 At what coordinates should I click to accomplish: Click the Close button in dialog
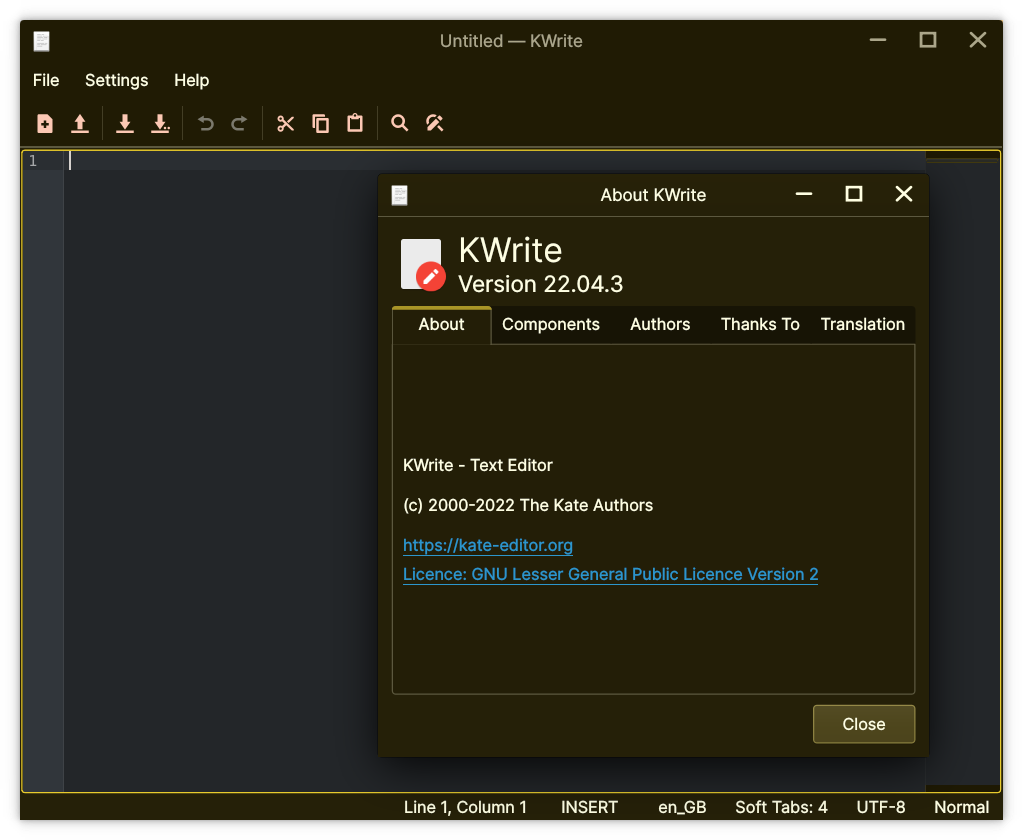click(x=864, y=724)
